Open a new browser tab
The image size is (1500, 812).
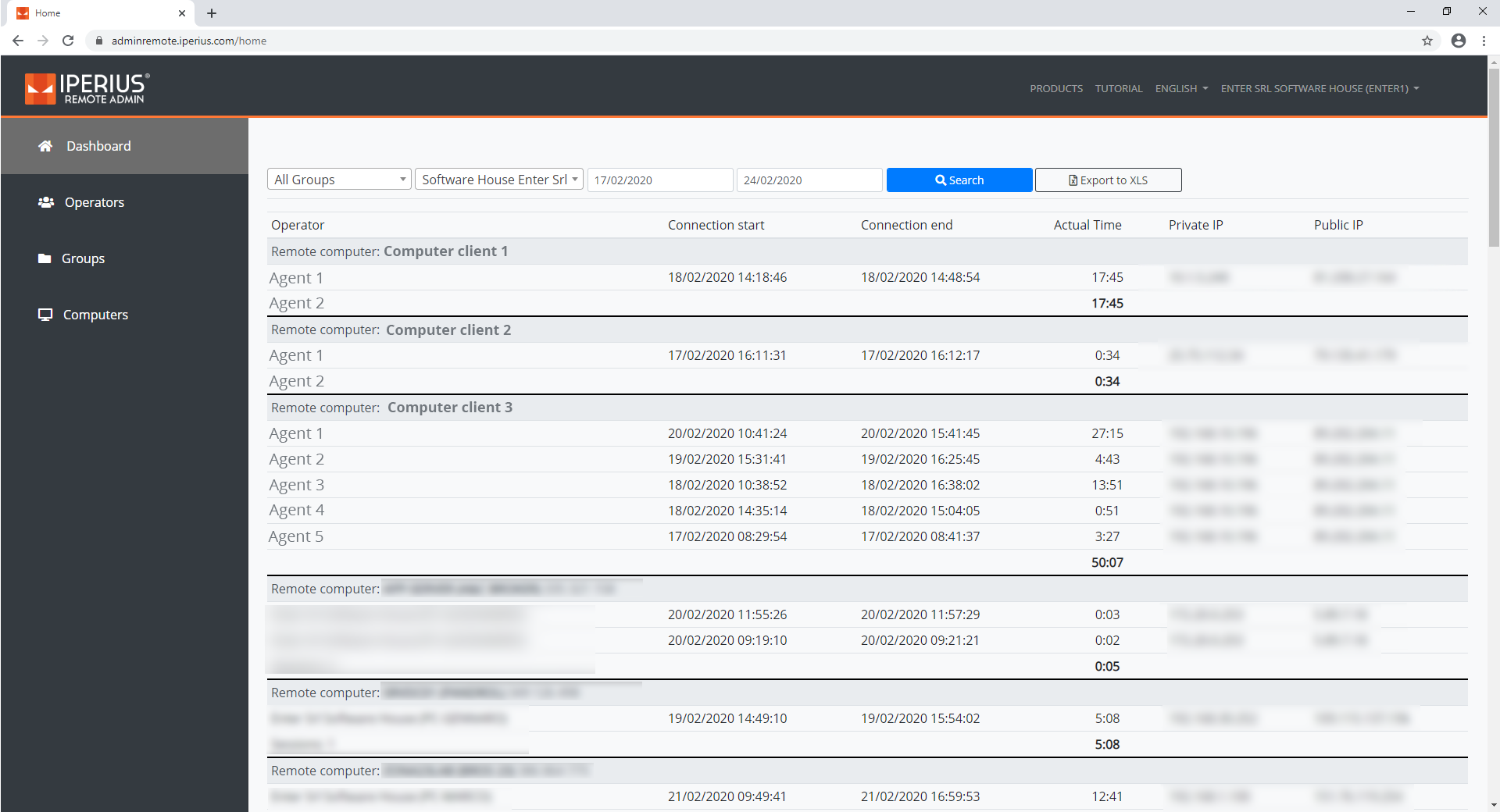pyautogui.click(x=212, y=13)
